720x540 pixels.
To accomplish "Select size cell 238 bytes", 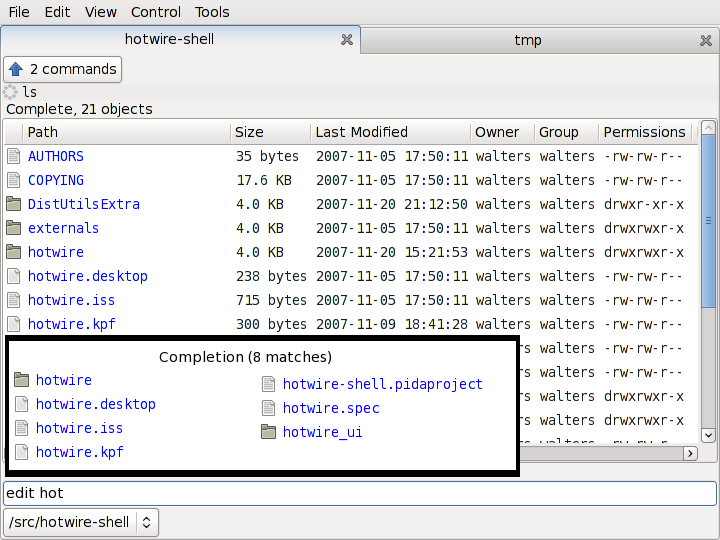I will point(271,276).
